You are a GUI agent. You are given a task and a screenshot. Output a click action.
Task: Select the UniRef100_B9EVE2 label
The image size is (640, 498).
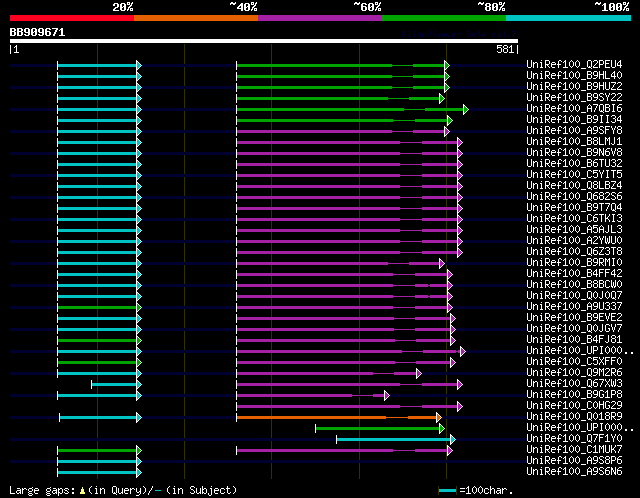pyautogui.click(x=574, y=318)
